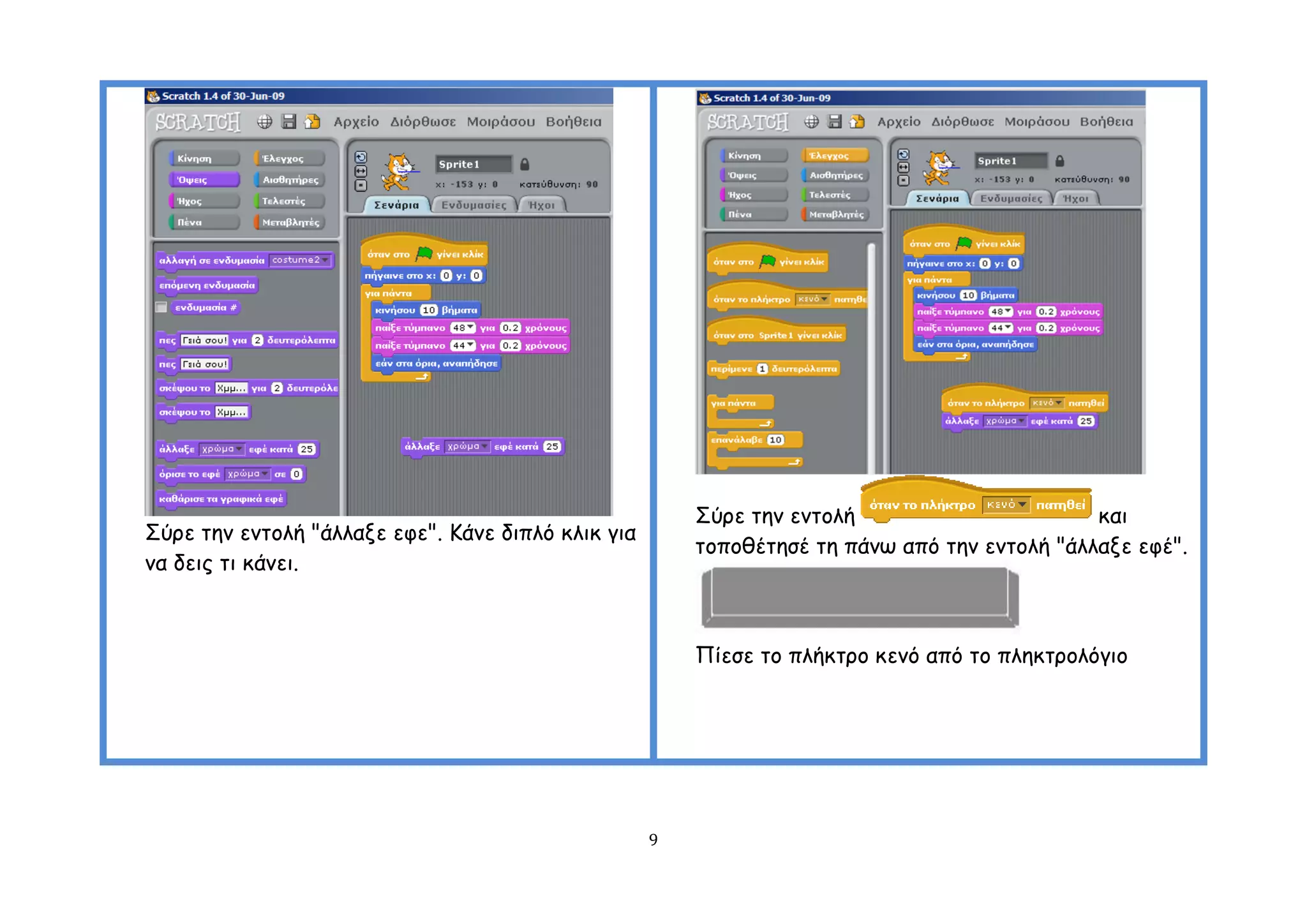Image resolution: width=1307 pixels, height=924 pixels.
Task: Select 'can rotate' style icon, left window
Action: [x=361, y=157]
